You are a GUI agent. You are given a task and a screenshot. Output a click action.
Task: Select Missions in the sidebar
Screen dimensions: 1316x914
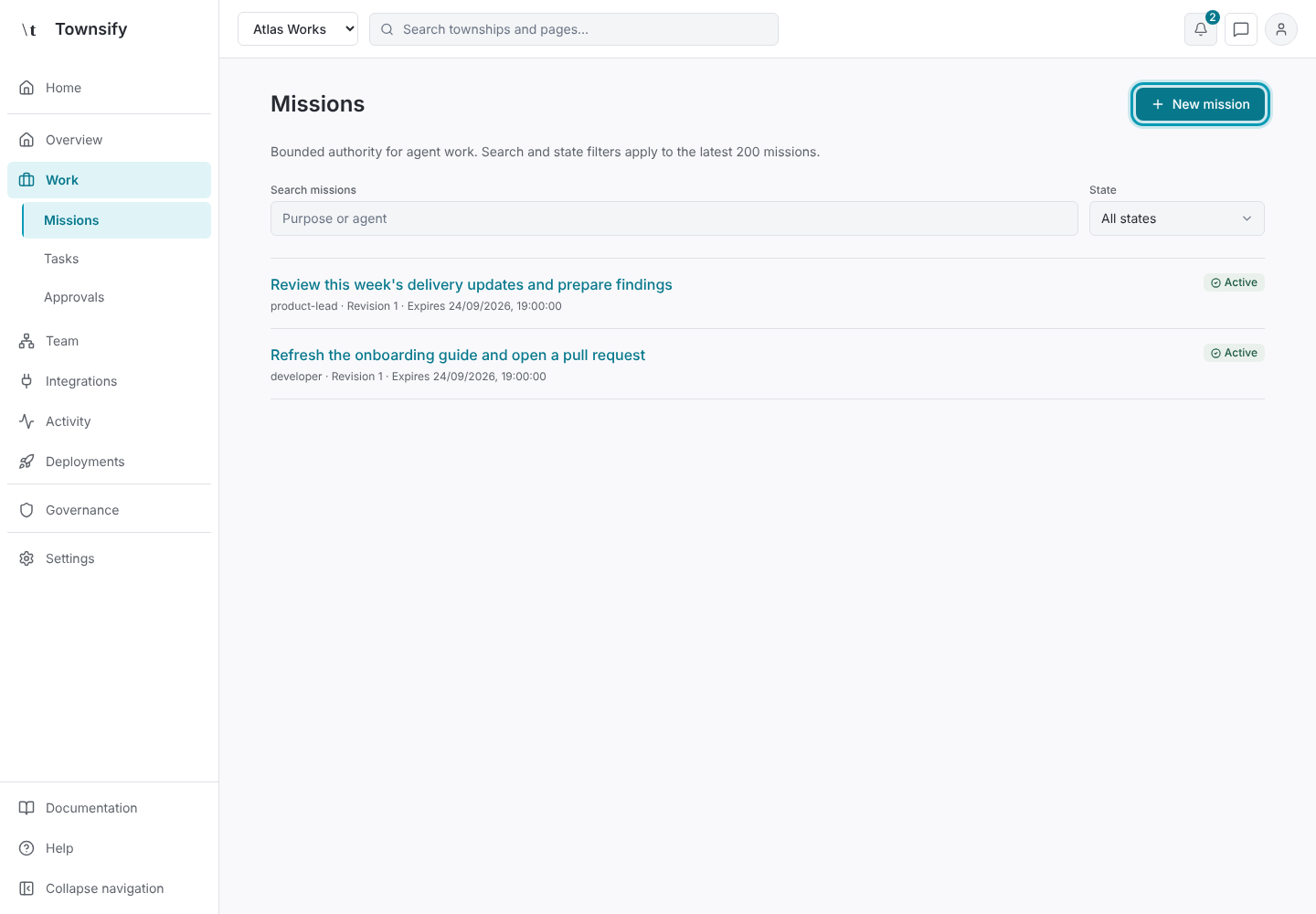pyautogui.click(x=116, y=220)
